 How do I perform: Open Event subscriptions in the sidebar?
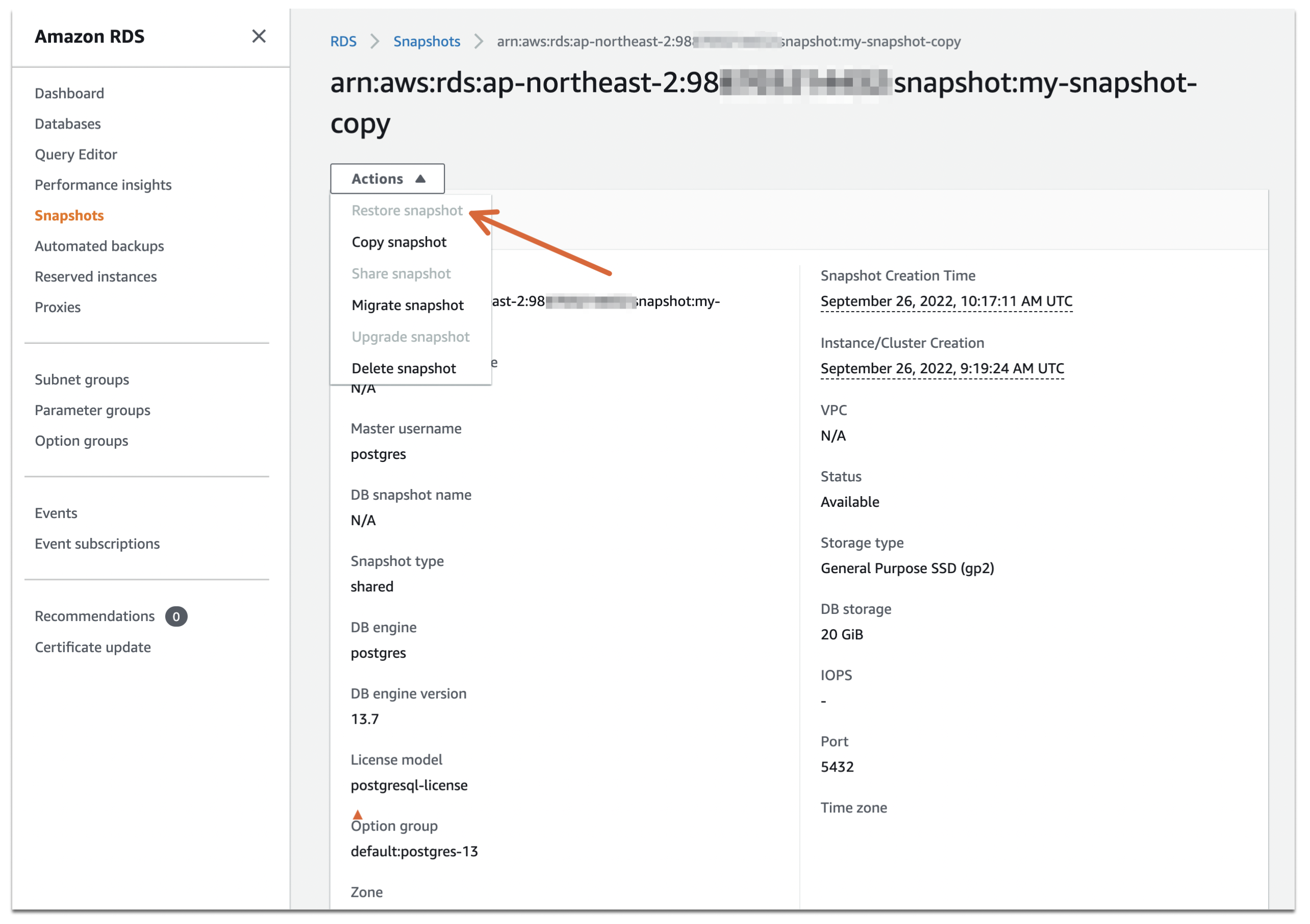(97, 544)
